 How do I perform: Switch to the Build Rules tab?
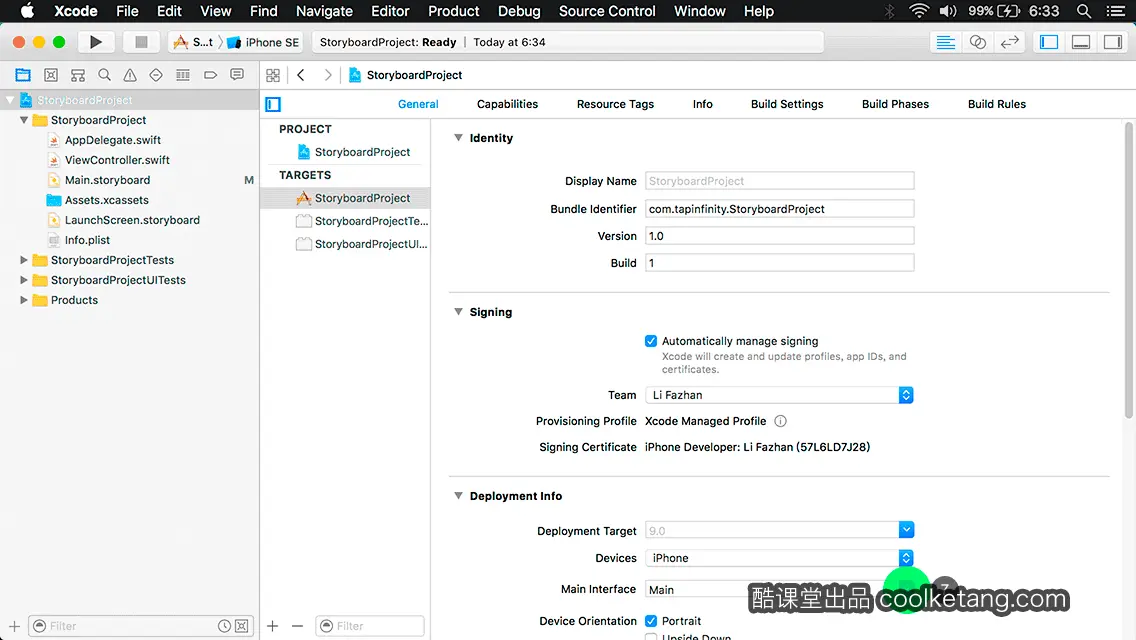[x=996, y=104]
